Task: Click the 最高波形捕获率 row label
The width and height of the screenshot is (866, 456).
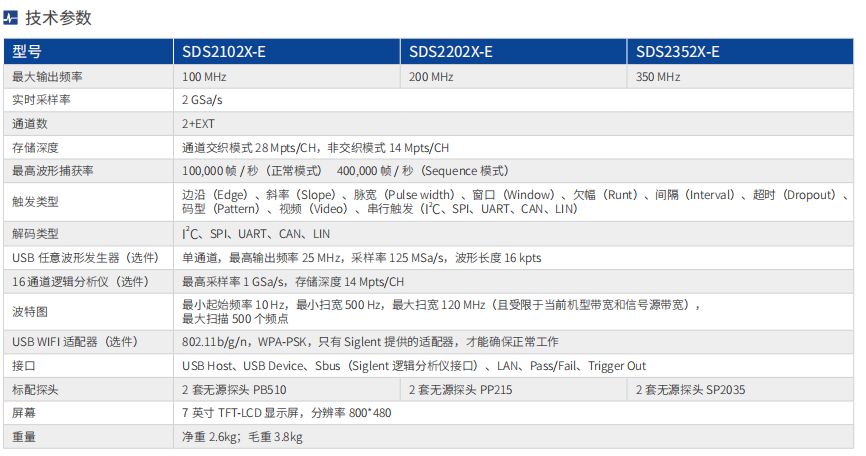Action: point(53,171)
